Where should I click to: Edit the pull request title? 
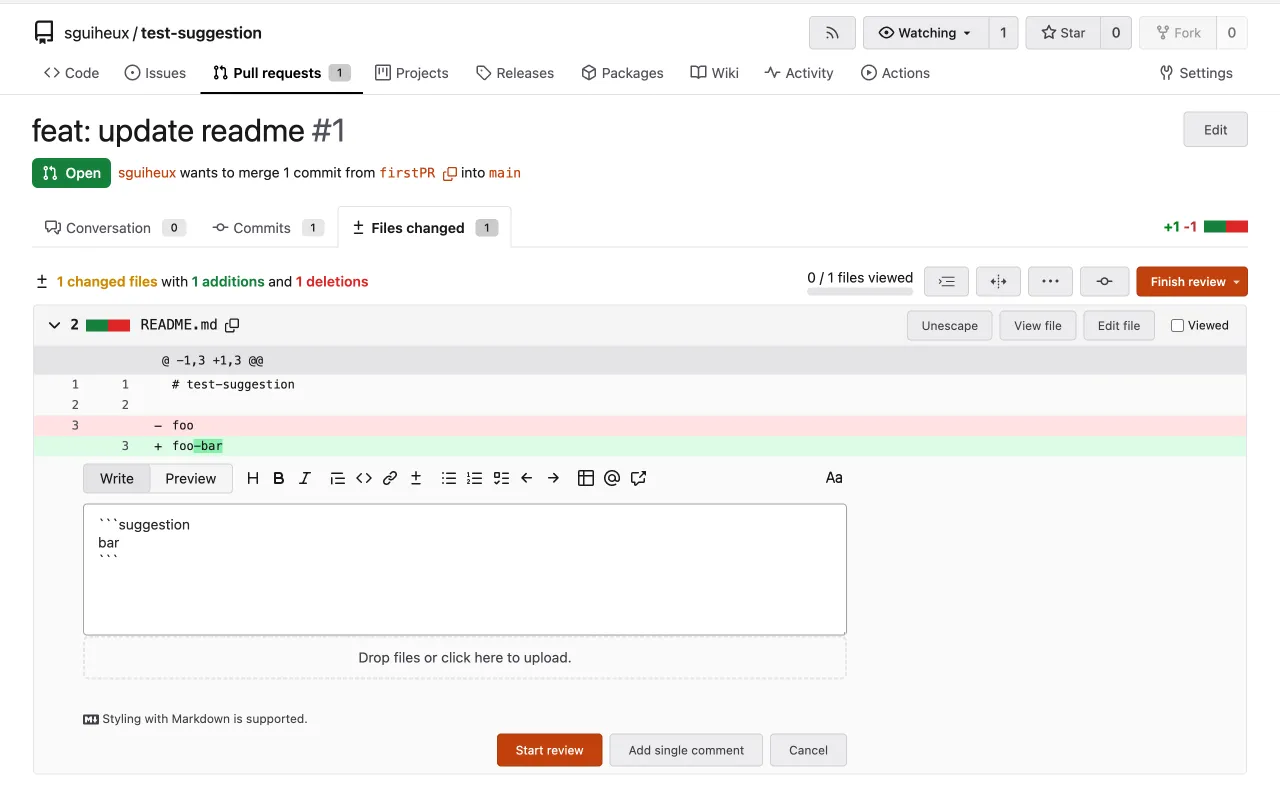(x=1215, y=130)
